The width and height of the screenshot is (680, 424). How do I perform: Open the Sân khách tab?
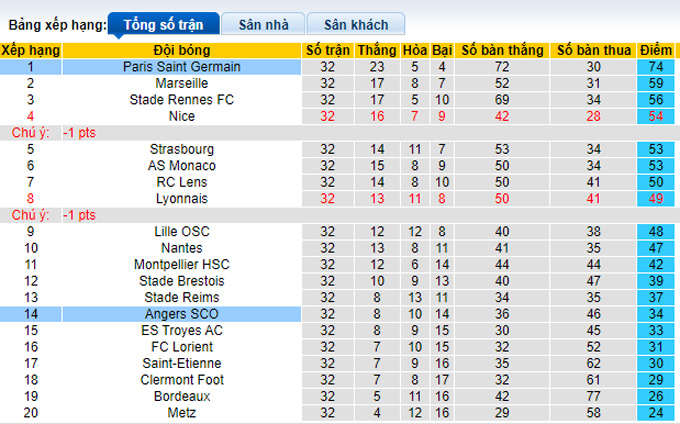[x=356, y=24]
